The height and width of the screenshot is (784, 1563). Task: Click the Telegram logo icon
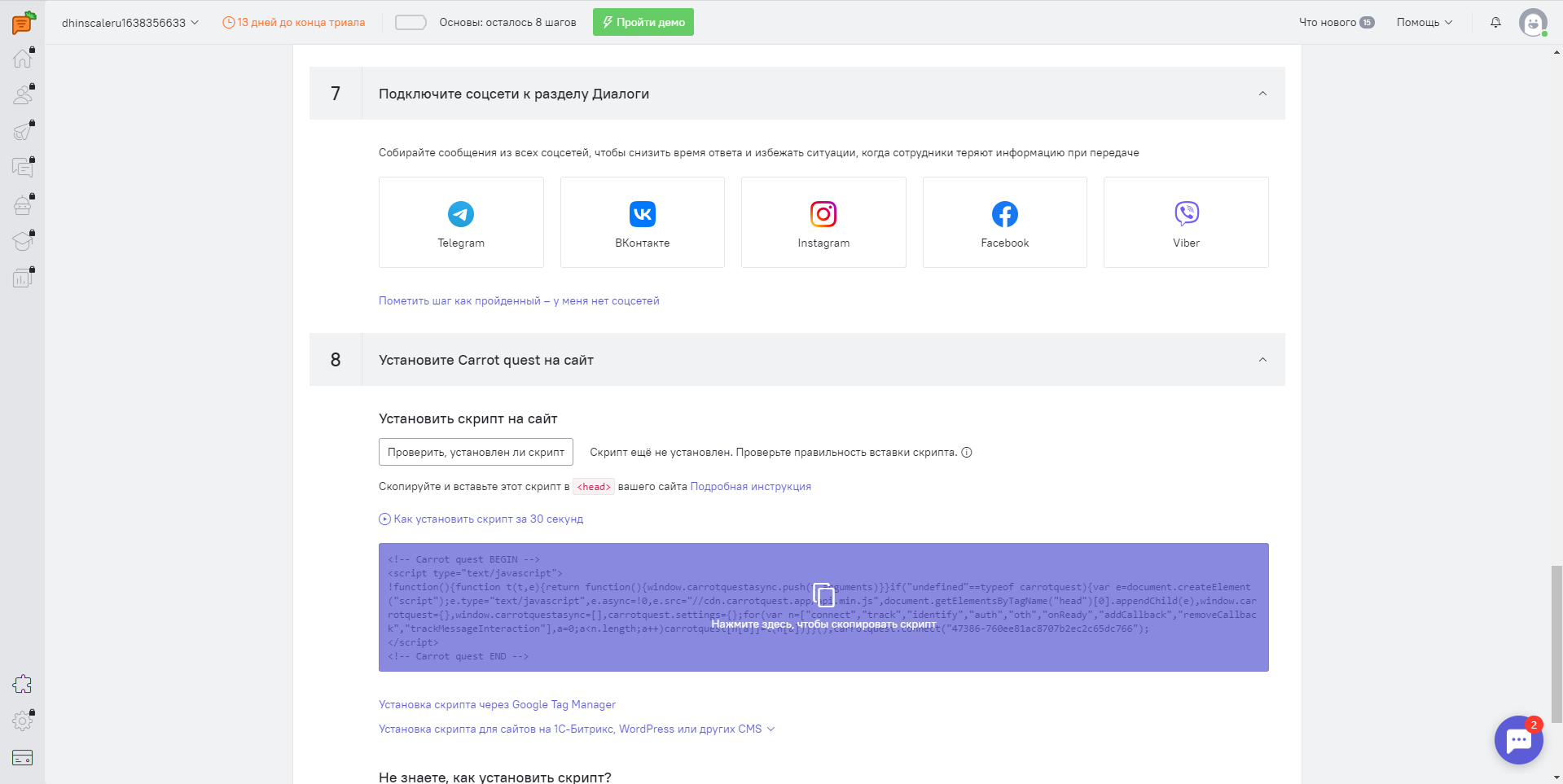click(461, 214)
